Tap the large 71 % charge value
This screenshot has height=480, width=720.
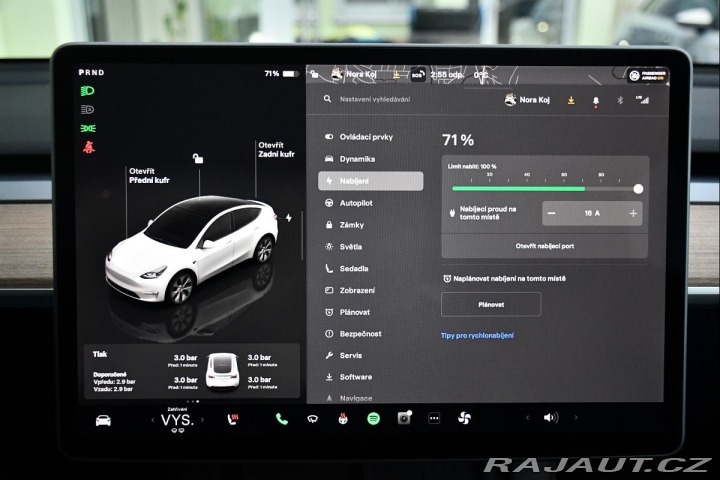[458, 140]
